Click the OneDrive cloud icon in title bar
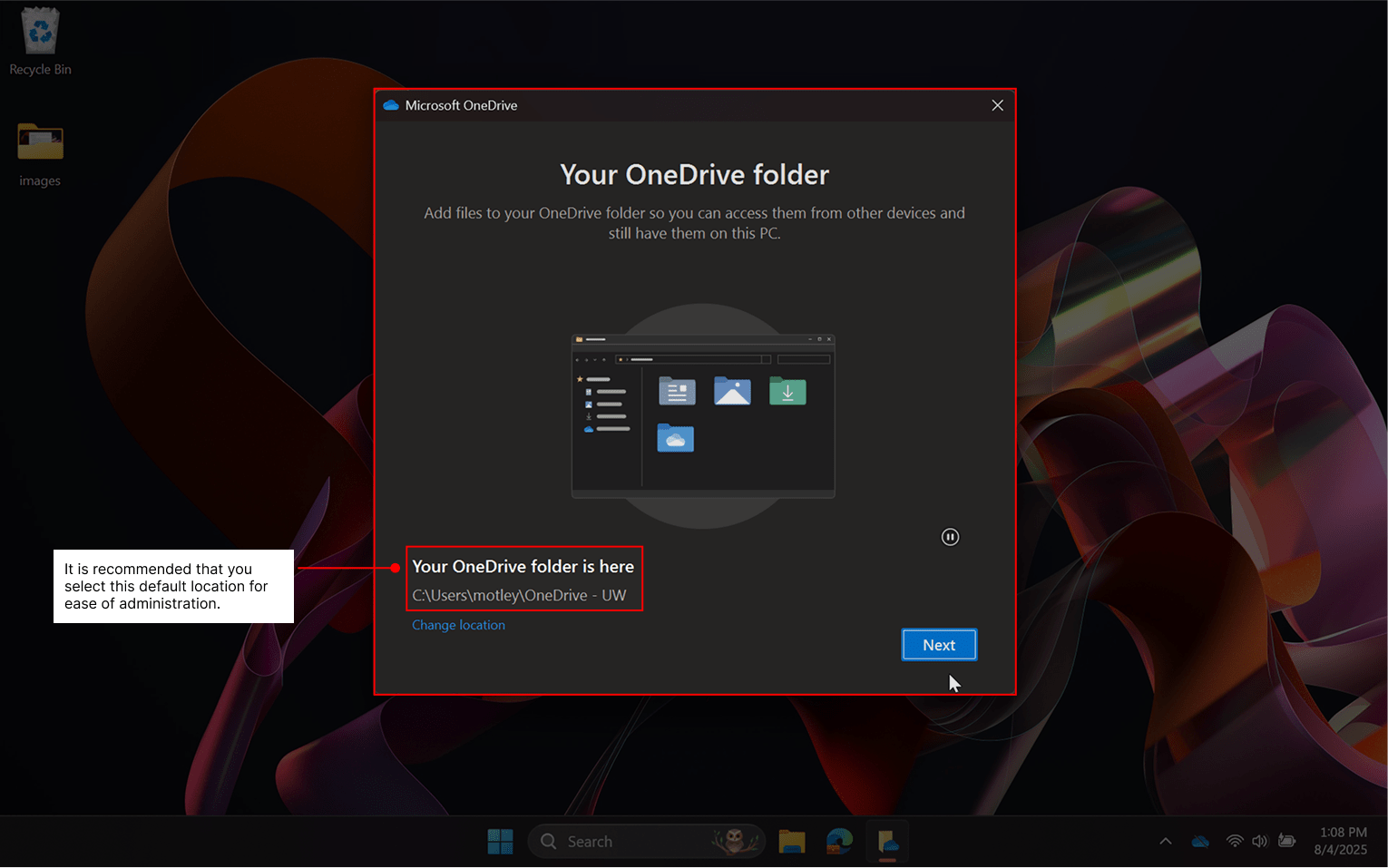Viewport: 1388px width, 868px height. tap(391, 105)
